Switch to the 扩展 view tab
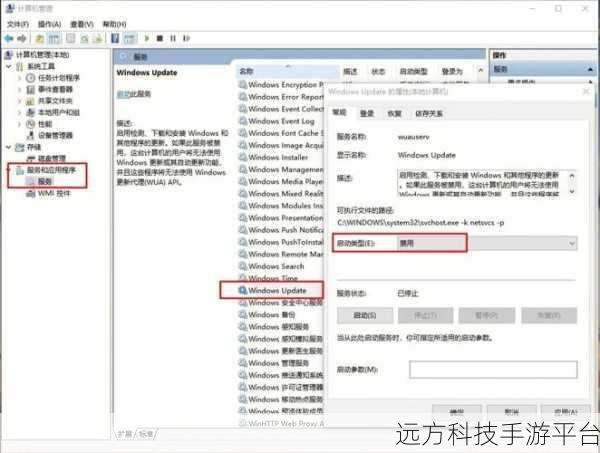This screenshot has width=600, height=453. (x=125, y=434)
